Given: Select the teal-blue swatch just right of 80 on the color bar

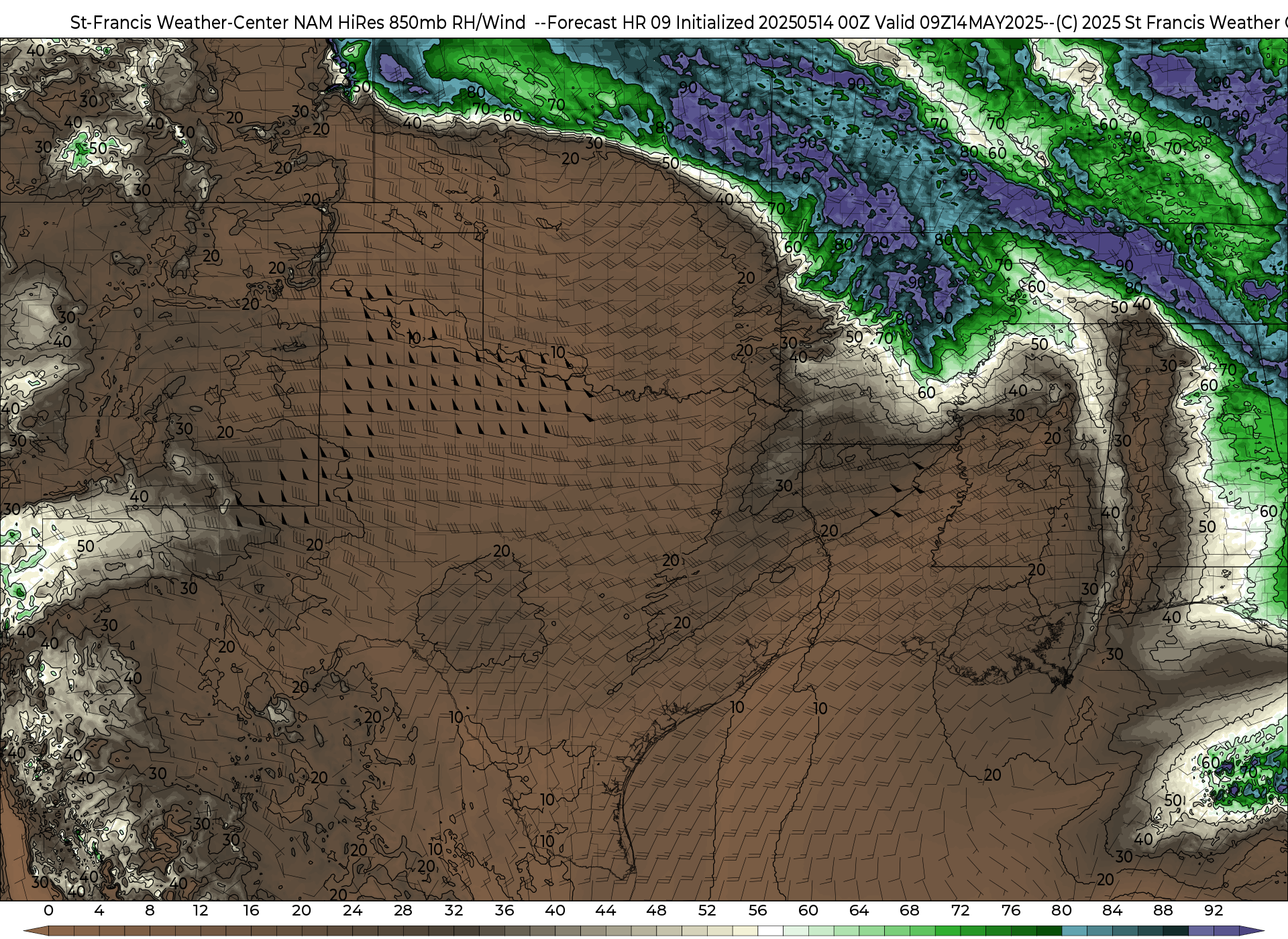Looking at the screenshot, I should click(1075, 931).
